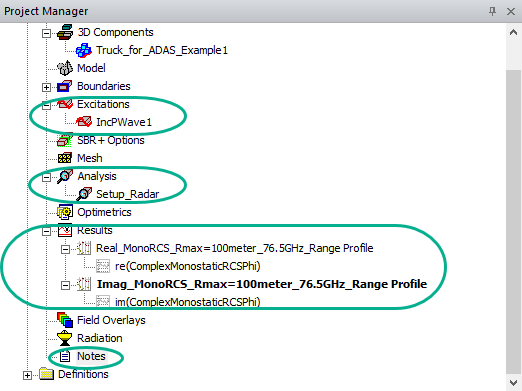This screenshot has height=391, width=522.
Task: Click the Truck_for_ADAS_Example1 blue cubes icon
Action: pyautogui.click(x=83, y=50)
